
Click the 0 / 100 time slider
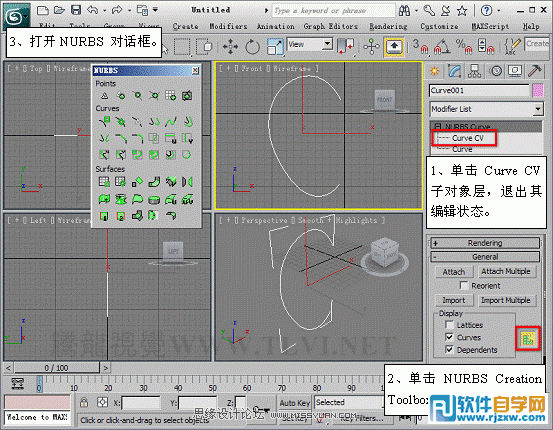(56, 368)
